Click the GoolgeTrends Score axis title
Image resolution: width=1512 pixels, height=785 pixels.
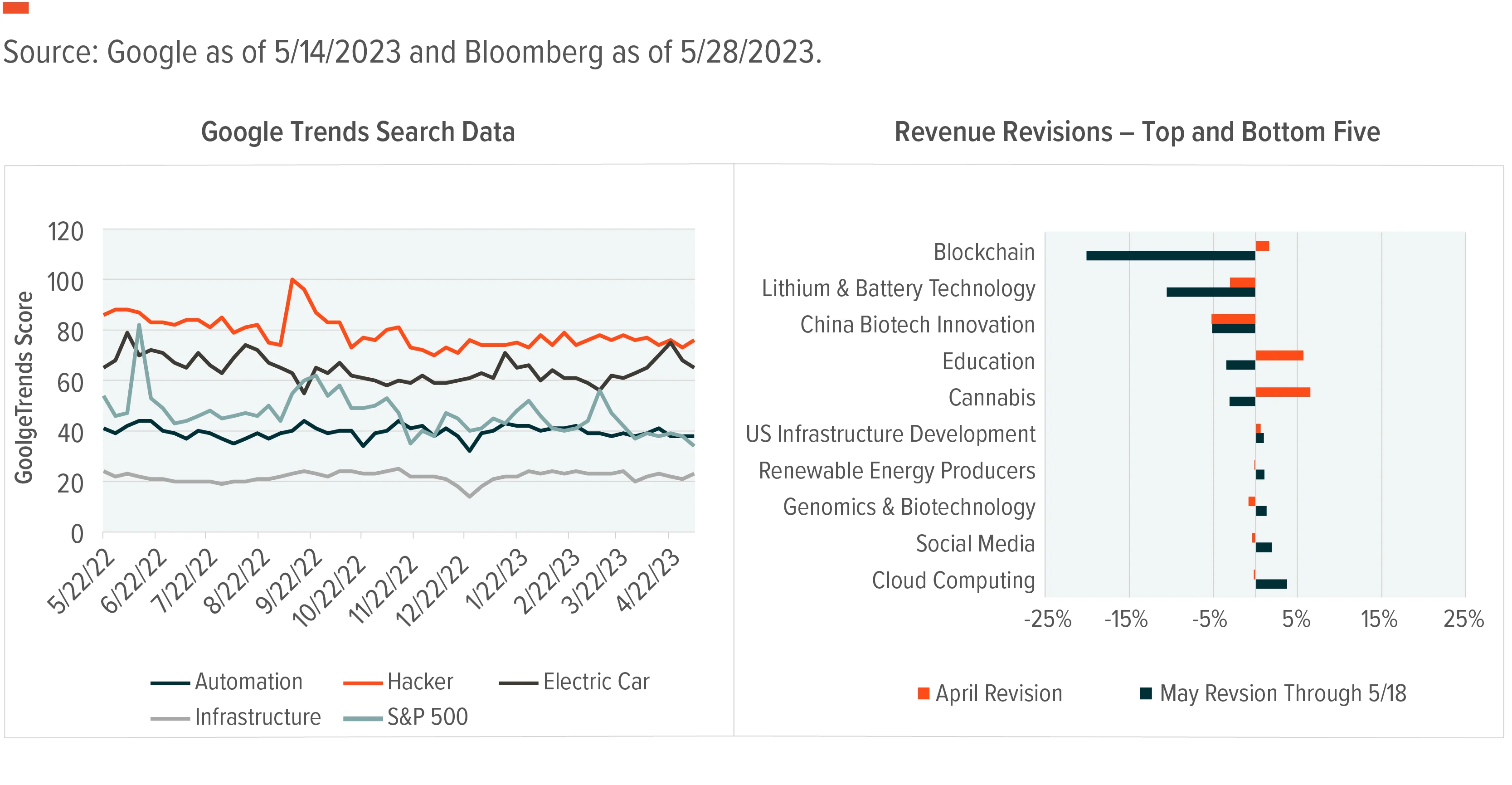pyautogui.click(x=24, y=387)
